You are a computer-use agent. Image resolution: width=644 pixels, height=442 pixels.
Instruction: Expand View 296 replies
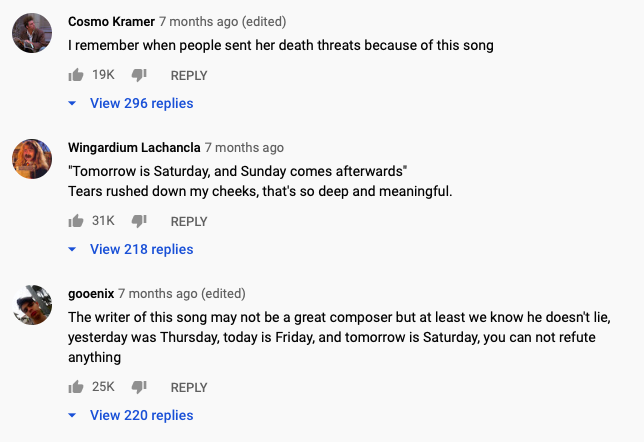(141, 103)
